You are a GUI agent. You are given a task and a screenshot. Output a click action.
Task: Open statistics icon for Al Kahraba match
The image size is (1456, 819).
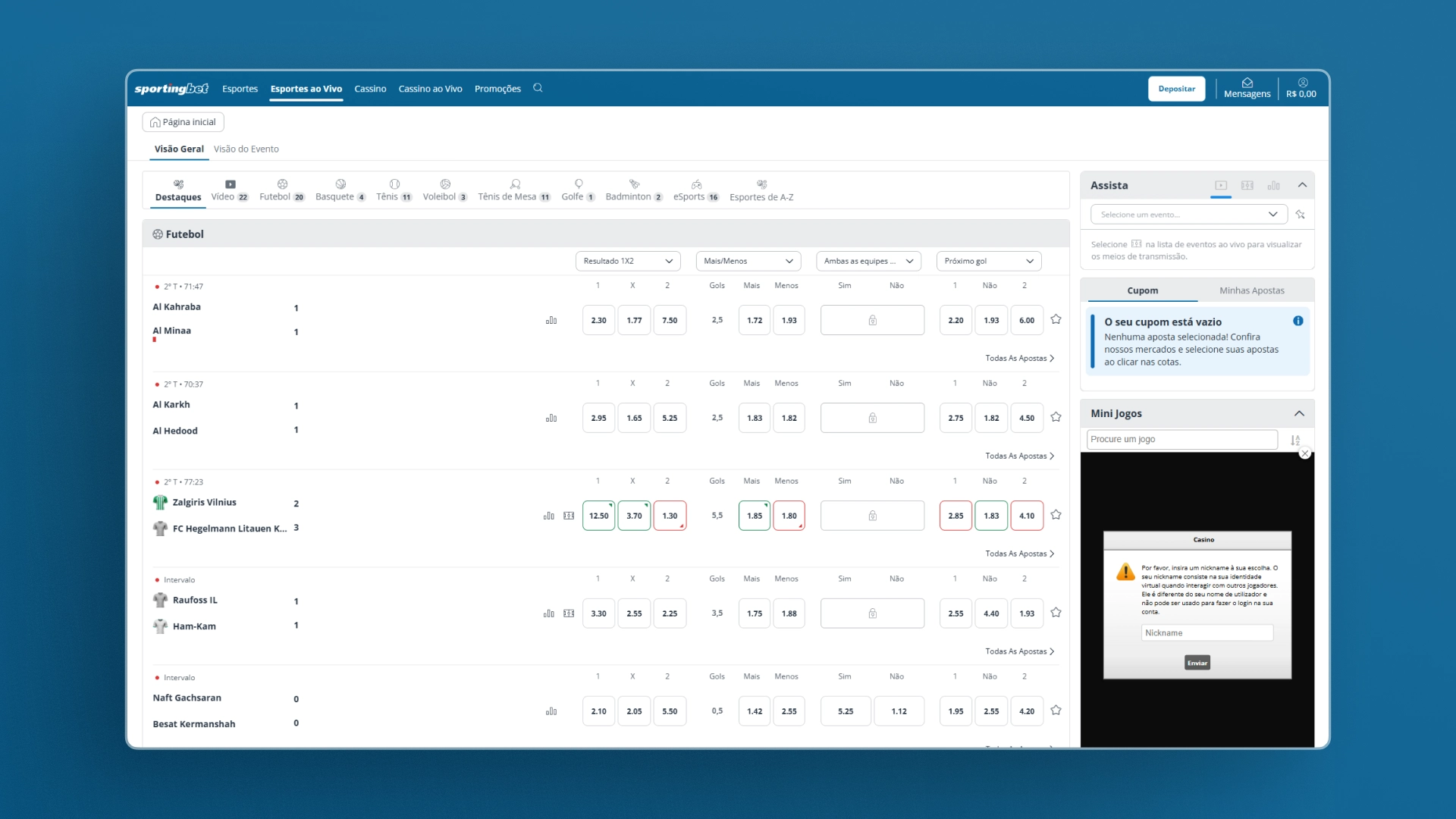551,320
